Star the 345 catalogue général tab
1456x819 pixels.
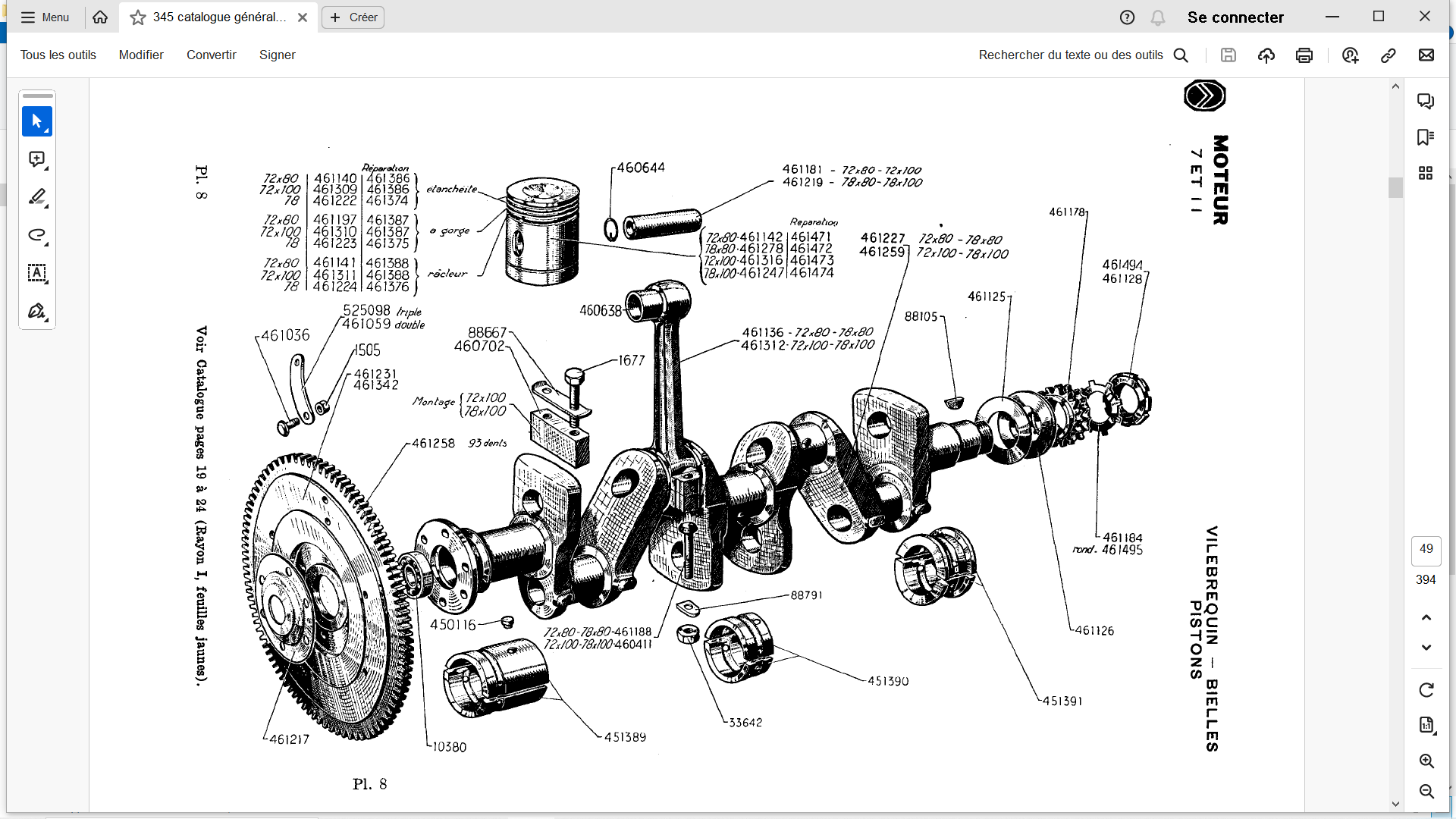[x=138, y=17]
